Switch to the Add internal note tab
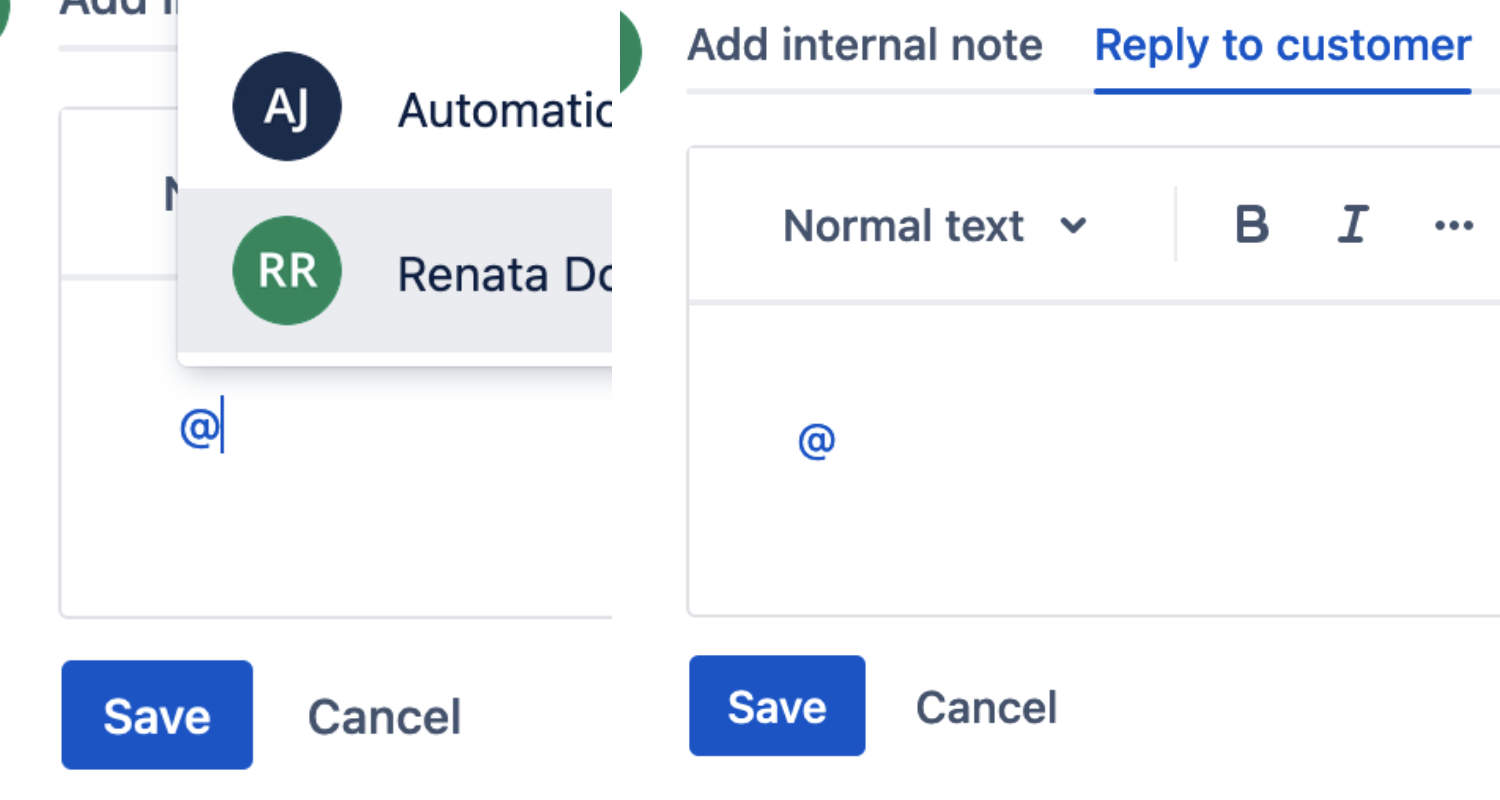 (x=865, y=46)
